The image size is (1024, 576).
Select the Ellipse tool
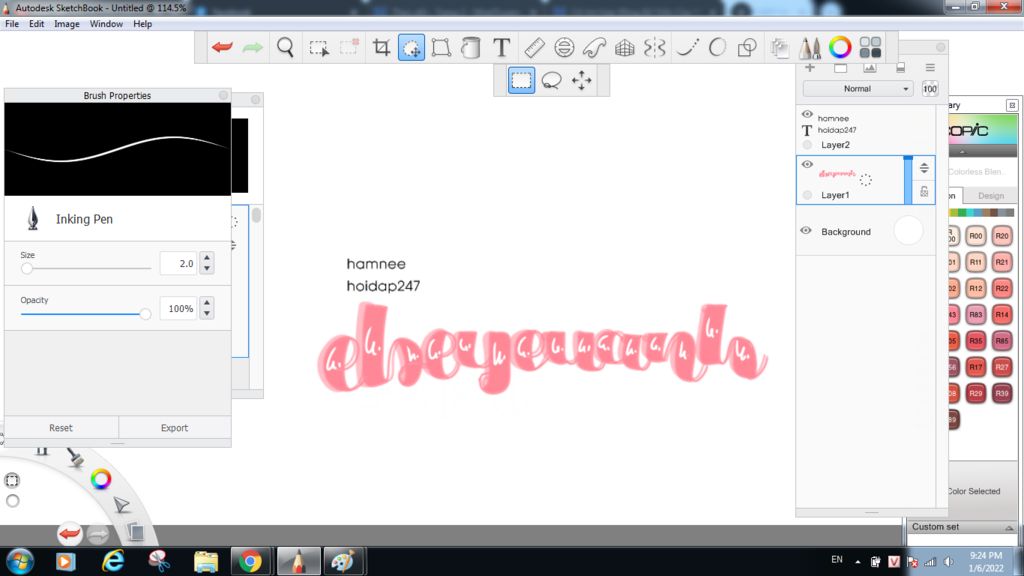click(x=716, y=47)
